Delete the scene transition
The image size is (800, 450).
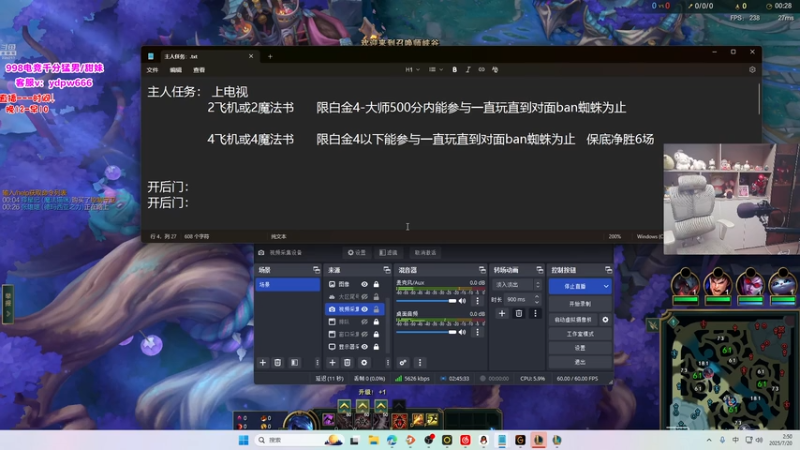[x=518, y=313]
